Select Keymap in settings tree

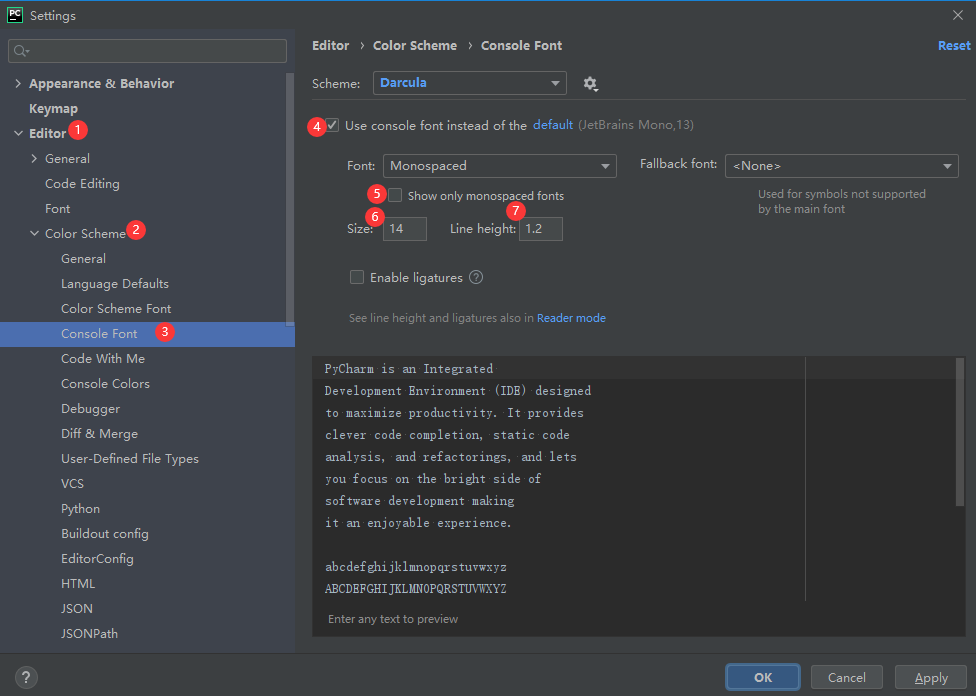pyautogui.click(x=54, y=108)
